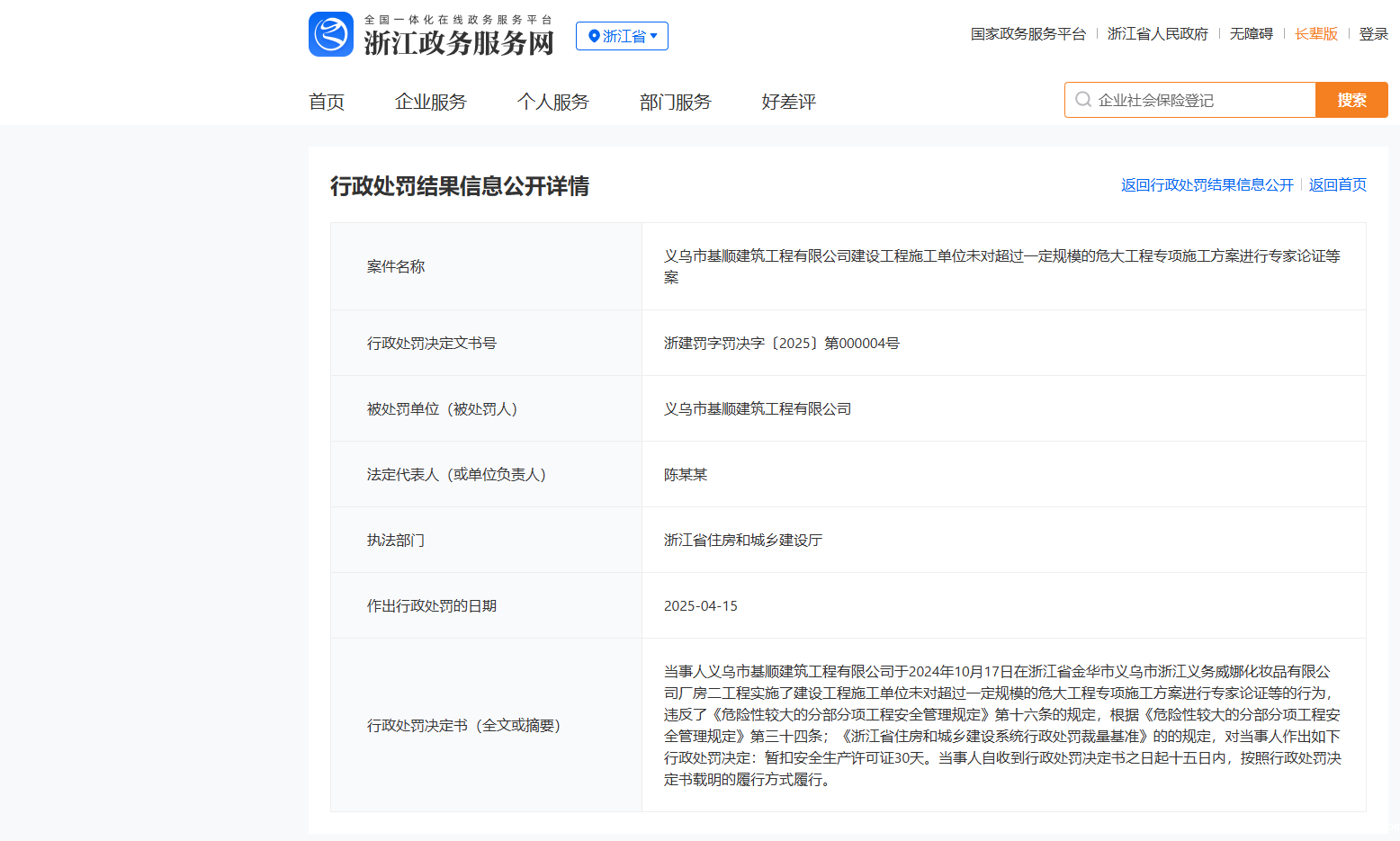Open 好差评 navigation item
This screenshot has width=1400, height=841.
[789, 102]
